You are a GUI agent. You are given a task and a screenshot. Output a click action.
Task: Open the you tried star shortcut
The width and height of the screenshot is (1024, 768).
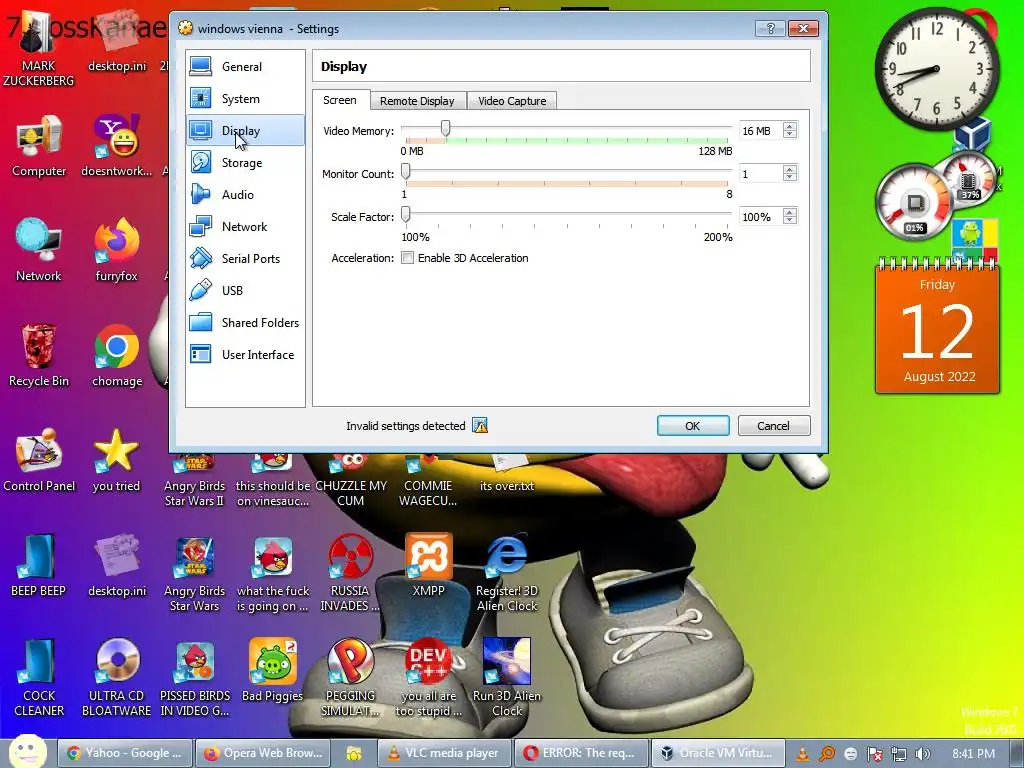pyautogui.click(x=116, y=460)
